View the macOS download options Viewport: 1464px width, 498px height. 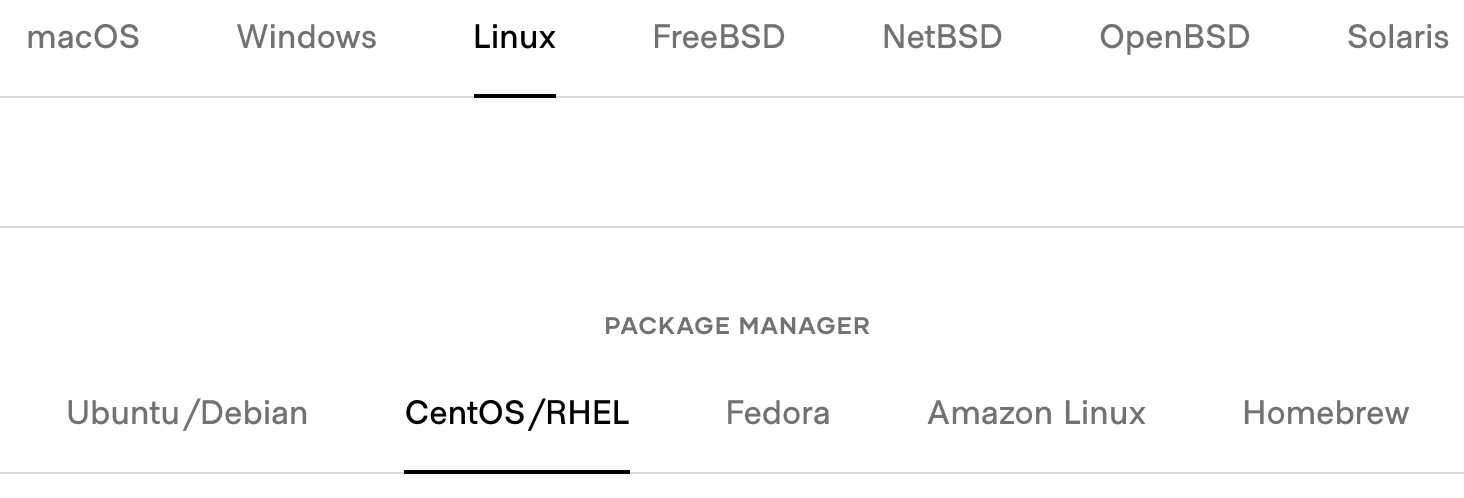(x=82, y=38)
